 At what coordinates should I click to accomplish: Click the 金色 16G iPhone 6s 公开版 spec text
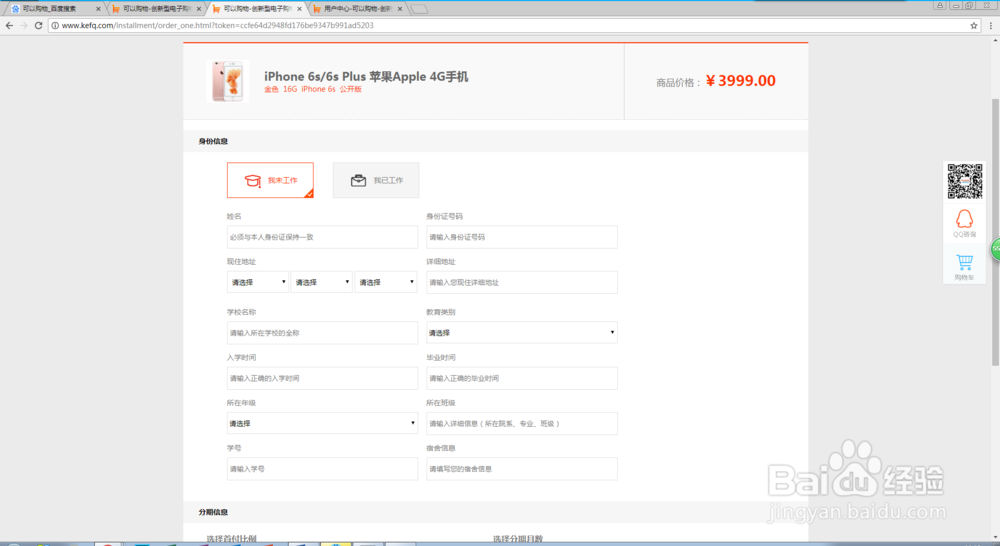(x=313, y=89)
